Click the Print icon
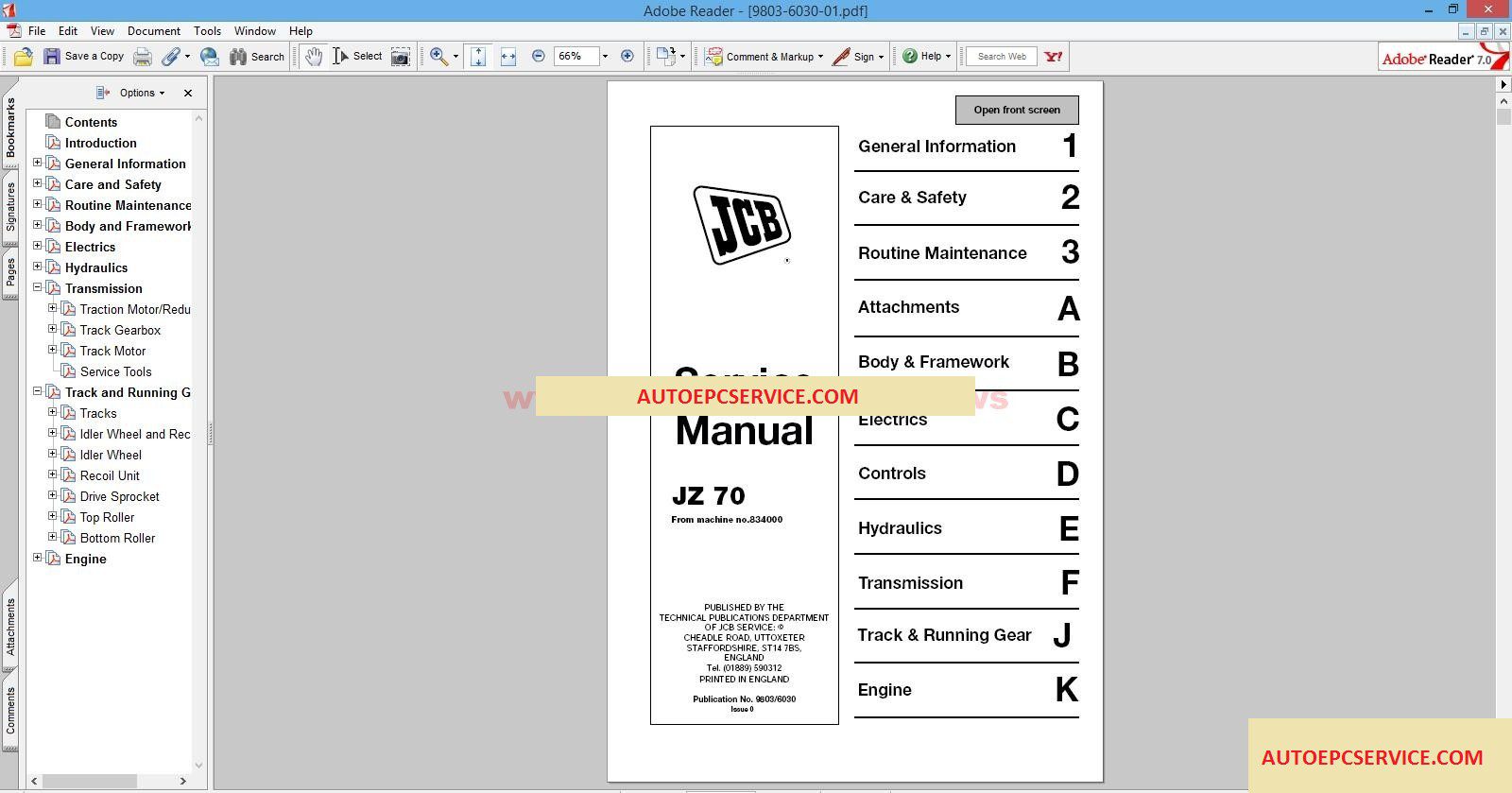1512x793 pixels. click(143, 57)
